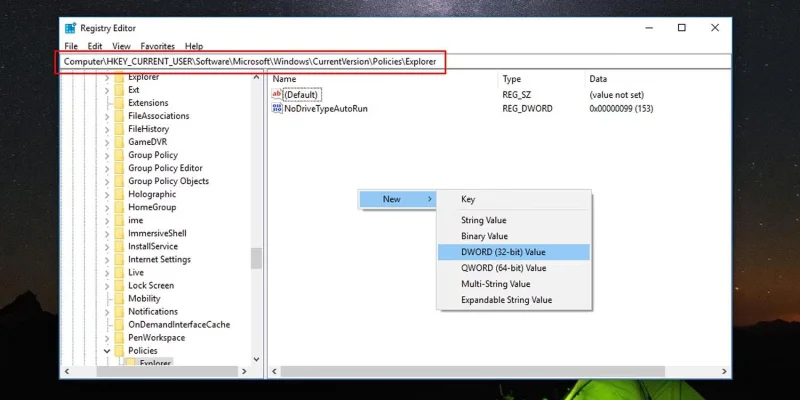Select the OnDemandInterfaceCache key
Image resolution: width=800 pixels, height=400 pixels.
point(179,324)
